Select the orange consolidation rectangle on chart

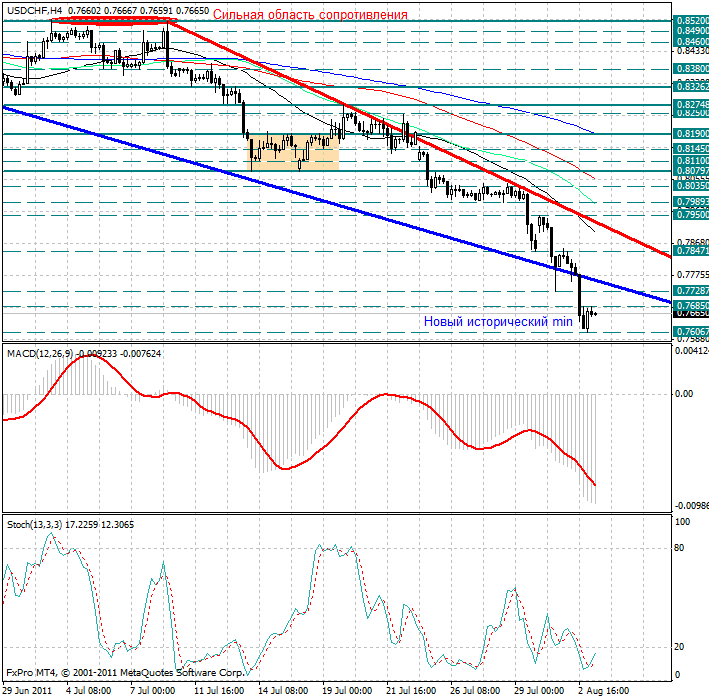(294, 152)
